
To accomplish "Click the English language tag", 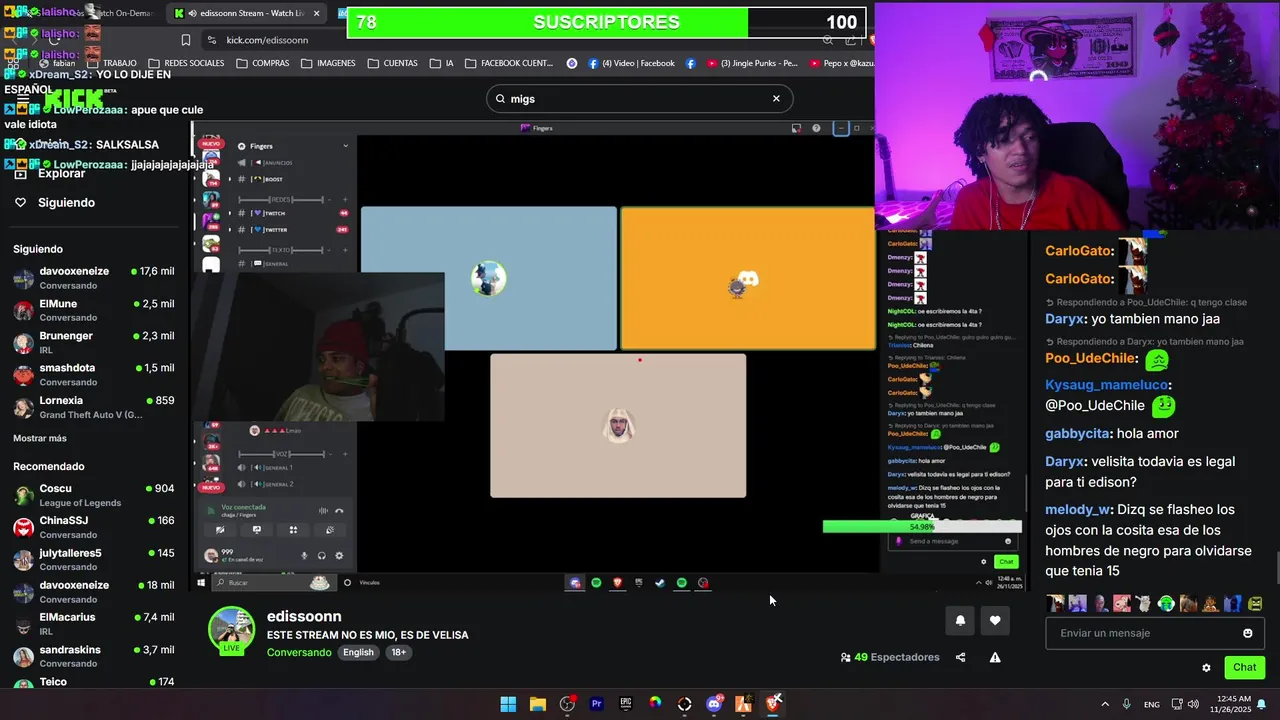I will 358,652.
